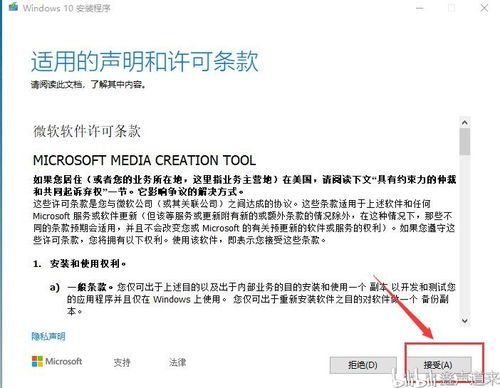Click the scrollbar up arrow
The height and width of the screenshot is (388, 500).
pyautogui.click(x=465, y=123)
